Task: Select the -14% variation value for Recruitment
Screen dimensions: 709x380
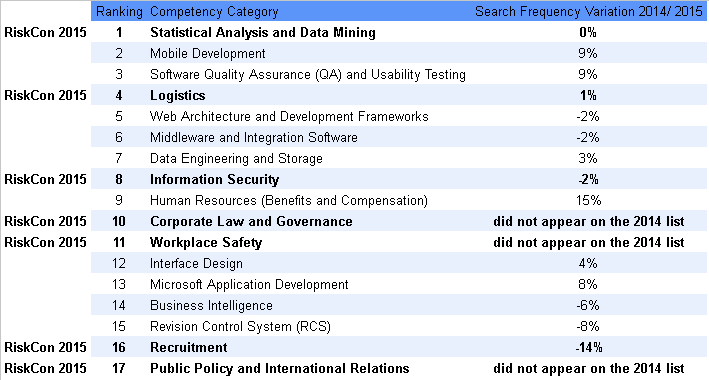Action: coord(588,347)
